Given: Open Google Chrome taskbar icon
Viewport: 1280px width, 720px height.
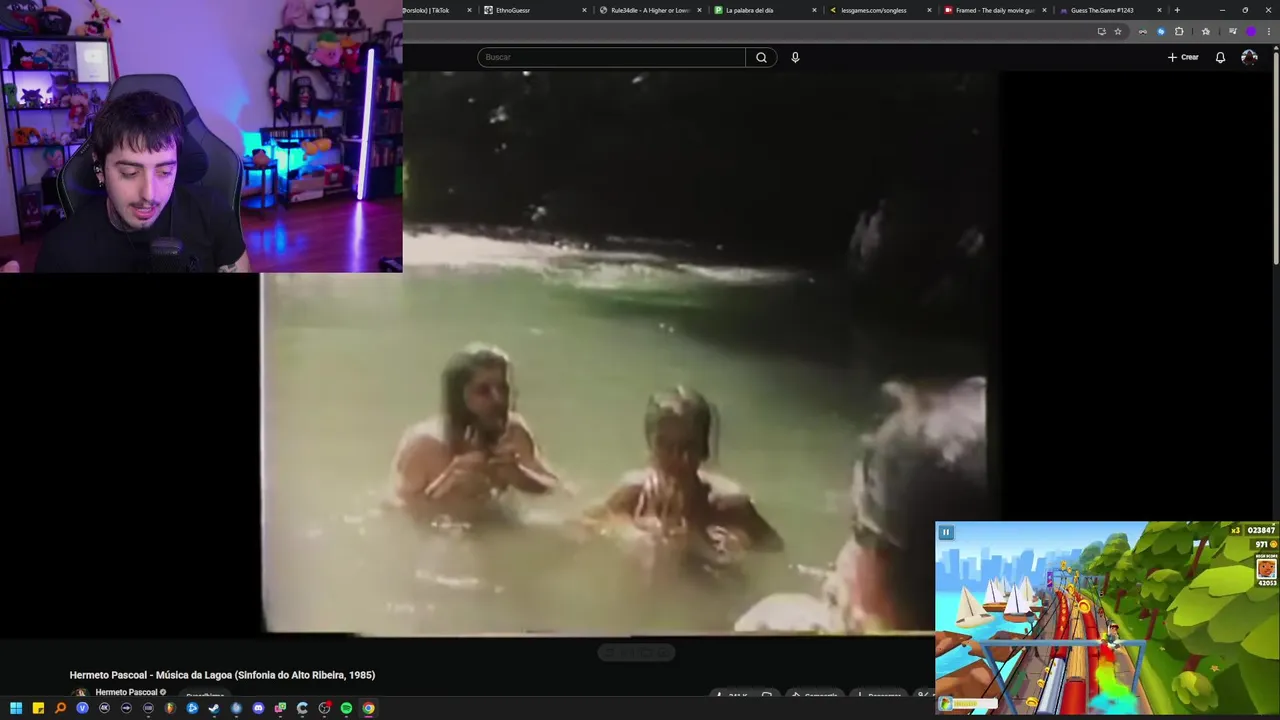Looking at the screenshot, I should pyautogui.click(x=368, y=708).
